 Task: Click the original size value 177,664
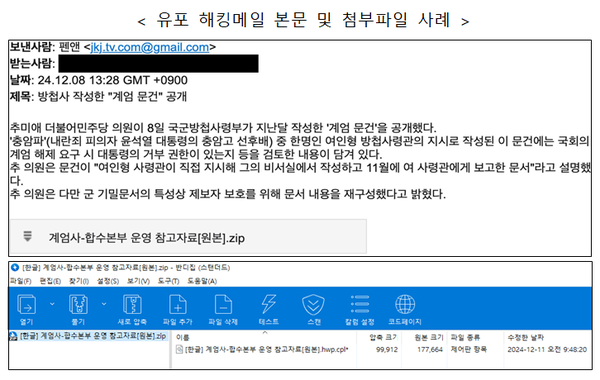tap(430, 349)
